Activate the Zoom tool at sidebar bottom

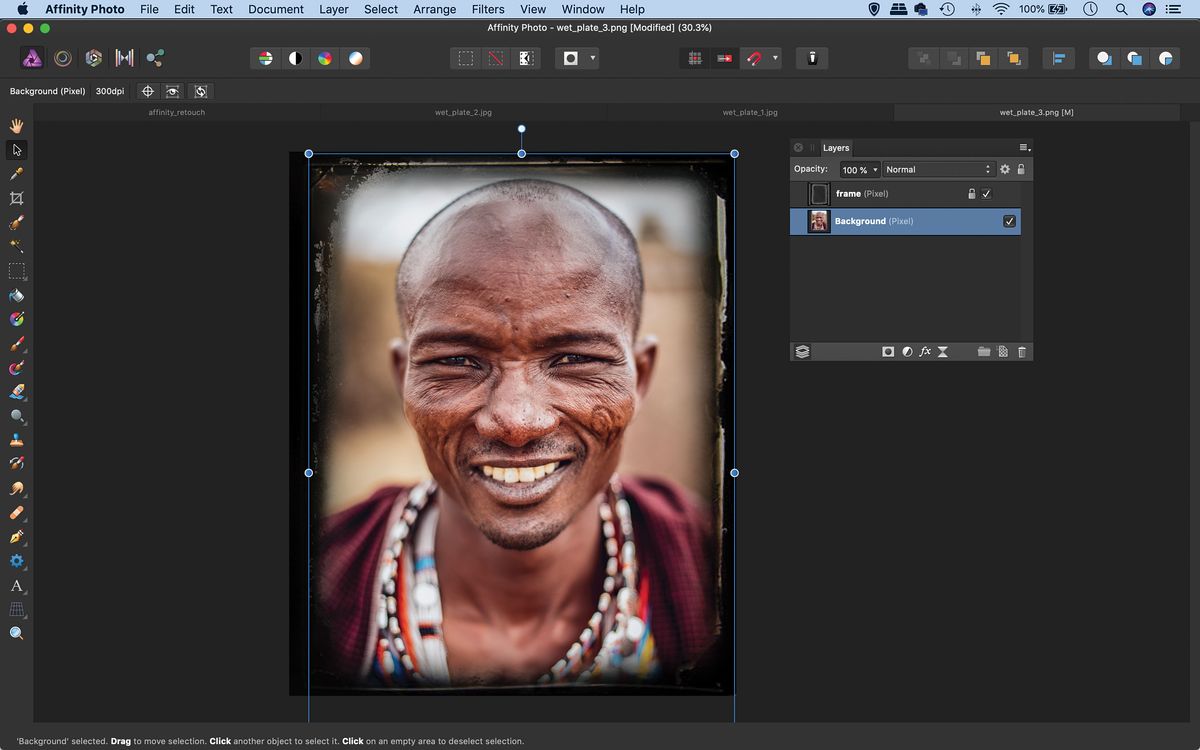(16, 633)
